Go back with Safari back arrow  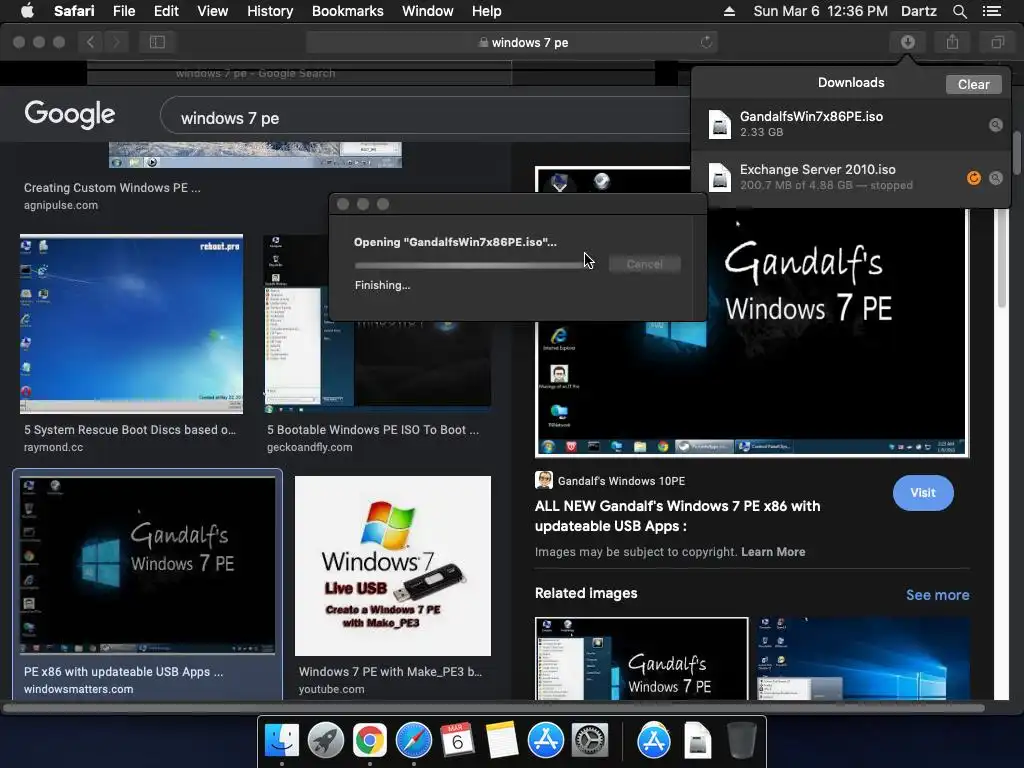pyautogui.click(x=90, y=42)
